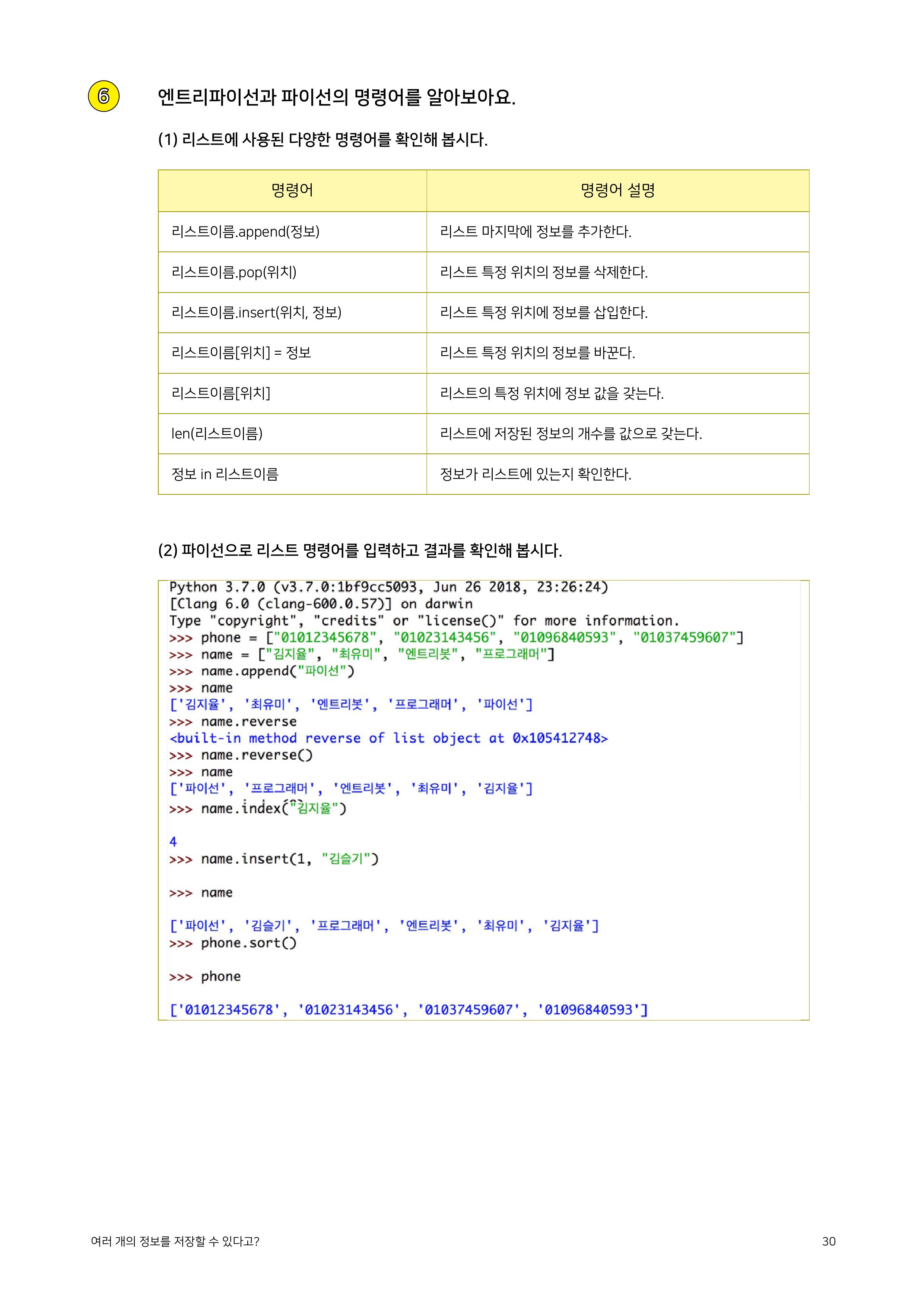This screenshot has height=1307, width=924.
Task: Click the 명령어 table column header
Action: pyautogui.click(x=292, y=190)
